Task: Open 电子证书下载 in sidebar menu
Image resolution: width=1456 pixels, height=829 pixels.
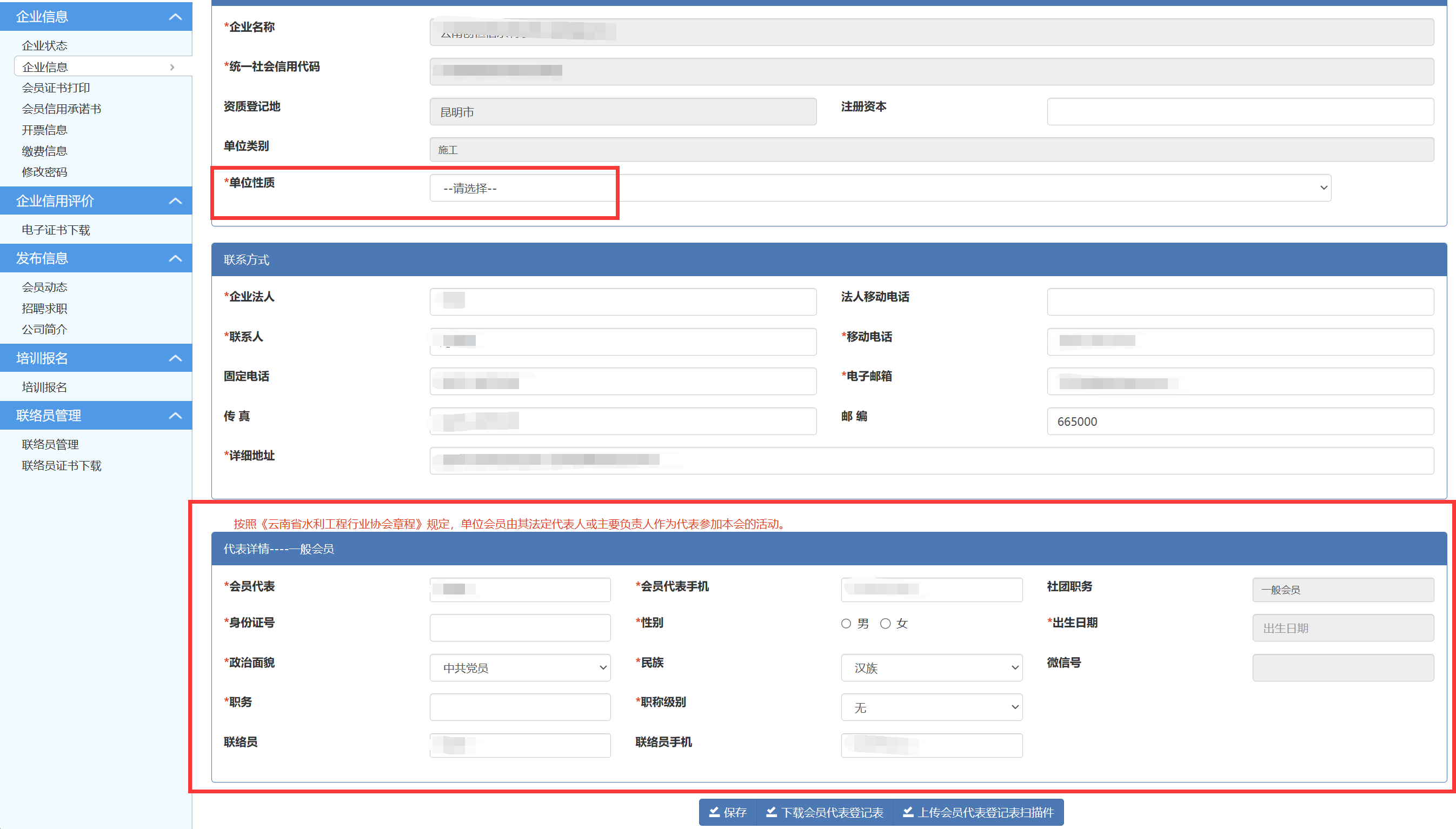Action: pyautogui.click(x=56, y=230)
